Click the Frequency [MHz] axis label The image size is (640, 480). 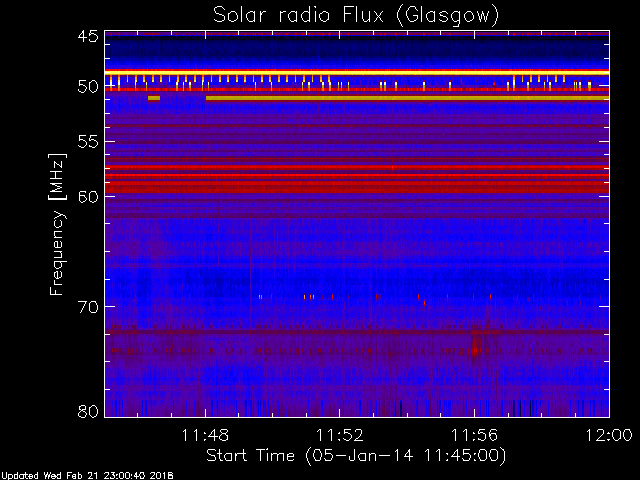[x=57, y=224]
